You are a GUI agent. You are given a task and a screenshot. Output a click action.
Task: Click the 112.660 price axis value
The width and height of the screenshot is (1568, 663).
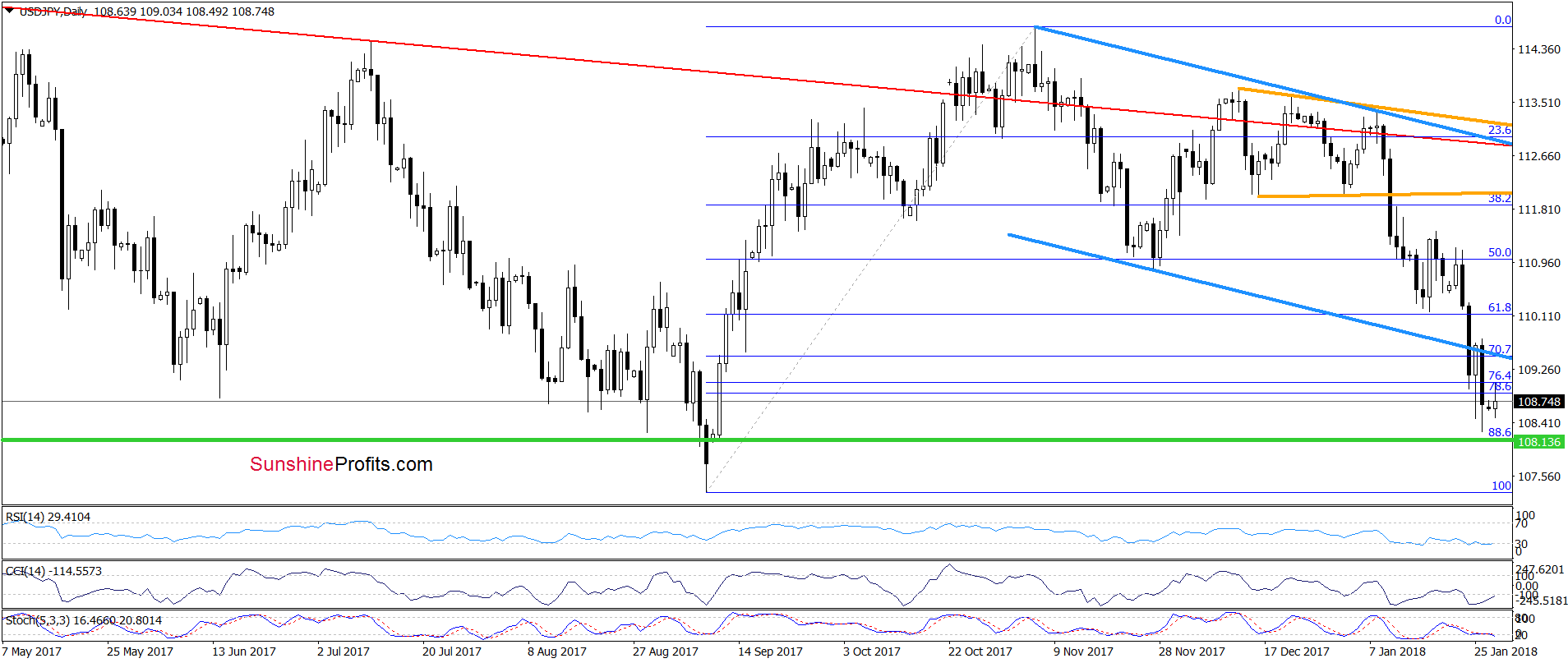tap(1538, 156)
